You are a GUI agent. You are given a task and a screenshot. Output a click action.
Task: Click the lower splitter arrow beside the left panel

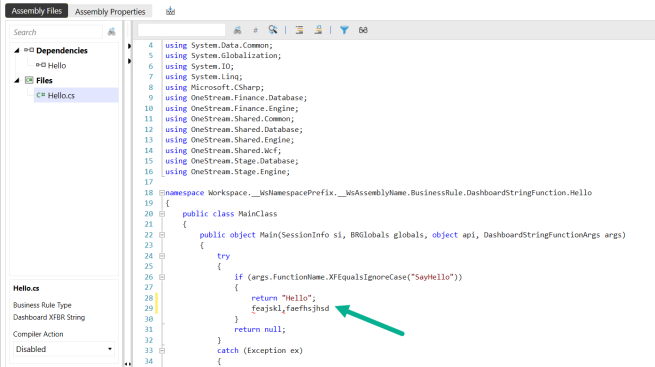[x=129, y=61]
